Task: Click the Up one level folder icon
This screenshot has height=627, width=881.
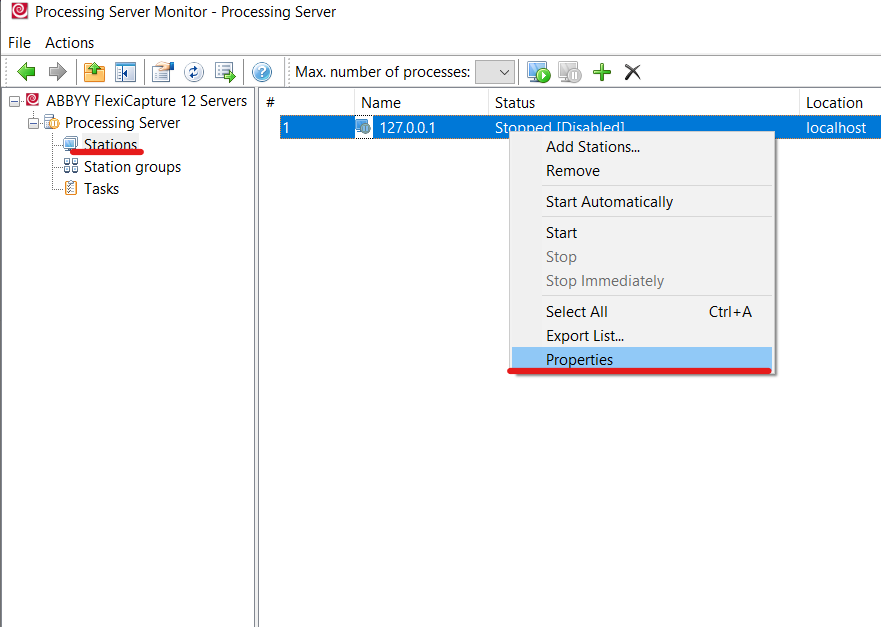Action: (x=94, y=72)
